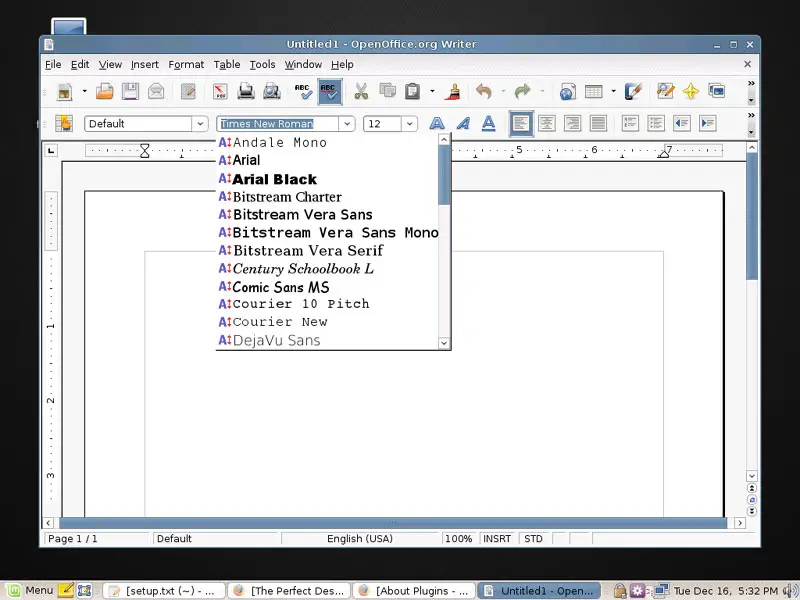Toggle Italic formatting
Screen dimensions: 800x600
(463, 123)
